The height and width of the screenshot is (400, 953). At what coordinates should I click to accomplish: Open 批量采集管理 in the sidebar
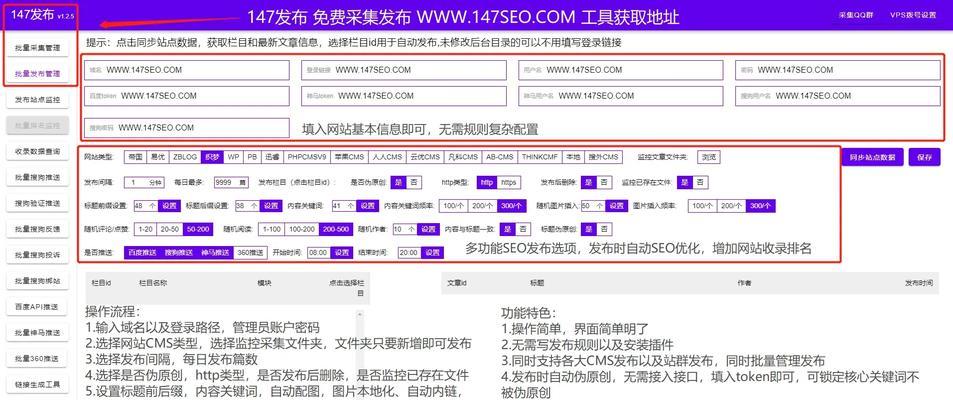tap(38, 47)
